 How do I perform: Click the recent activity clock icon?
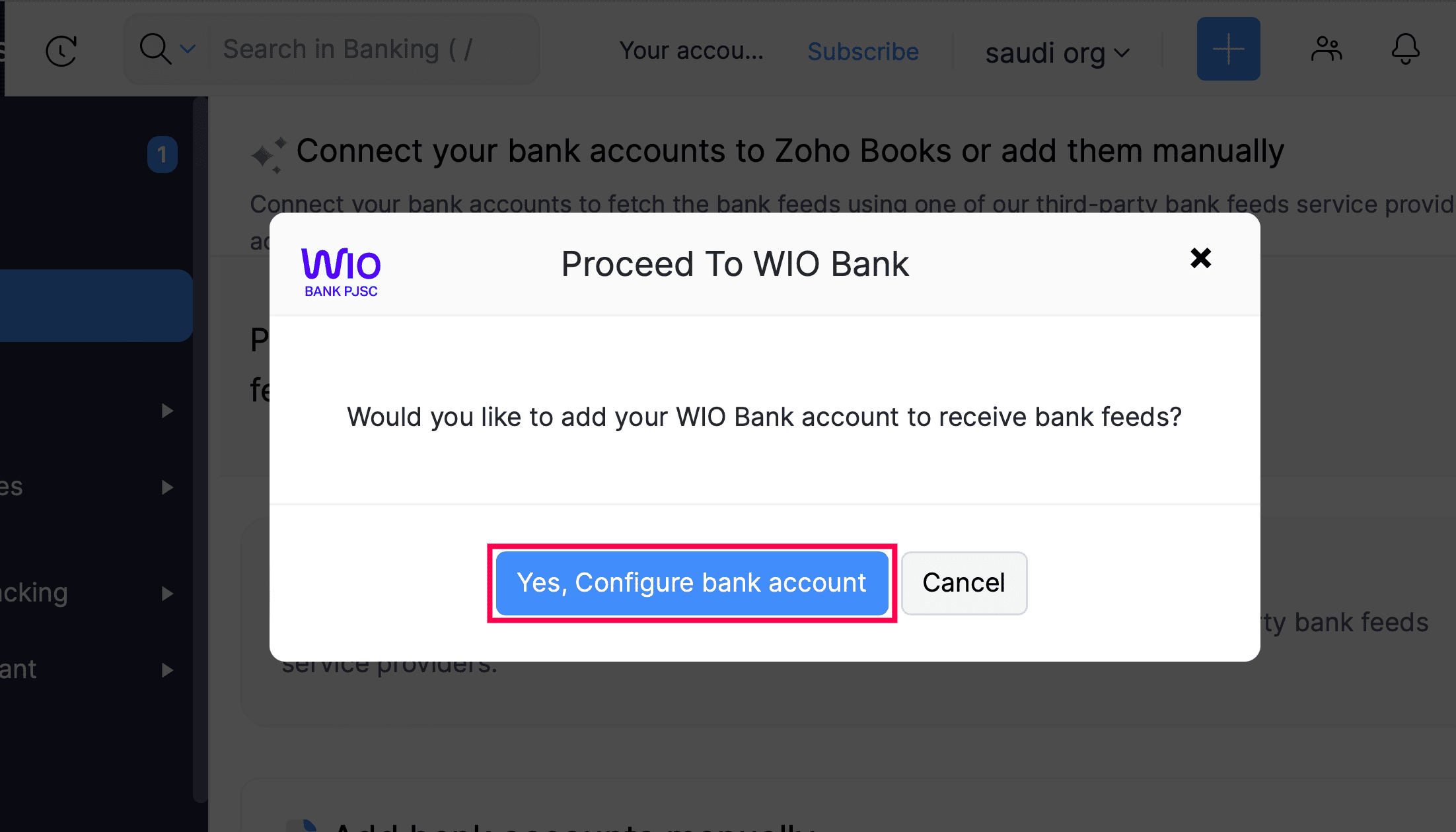pos(61,50)
